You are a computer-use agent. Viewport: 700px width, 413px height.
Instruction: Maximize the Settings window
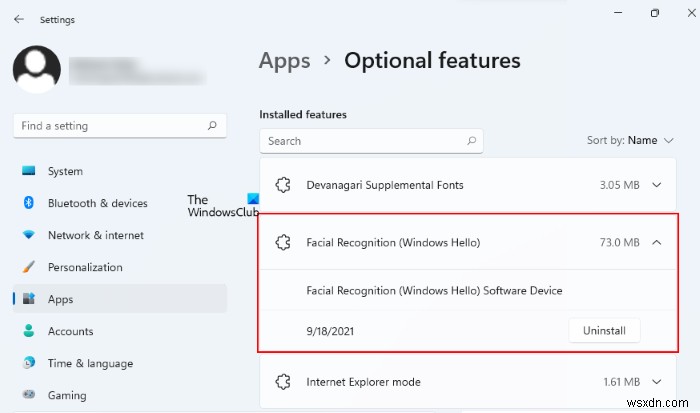pyautogui.click(x=654, y=13)
